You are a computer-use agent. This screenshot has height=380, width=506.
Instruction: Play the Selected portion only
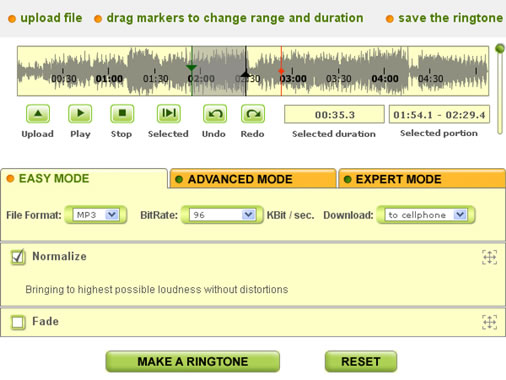point(169,114)
